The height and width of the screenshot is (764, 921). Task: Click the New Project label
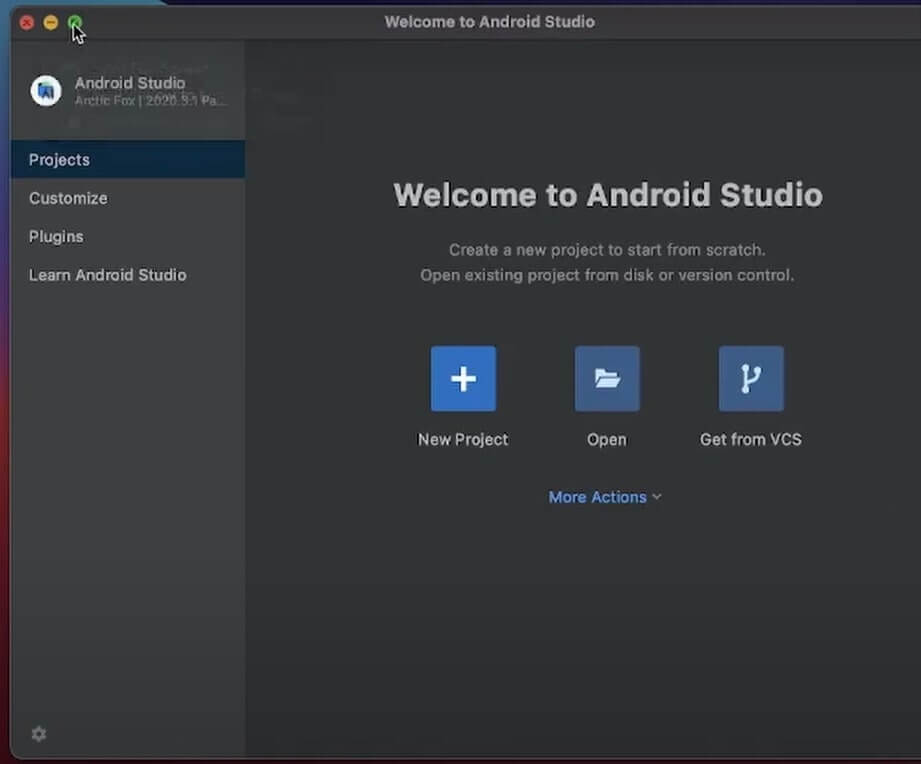(463, 440)
